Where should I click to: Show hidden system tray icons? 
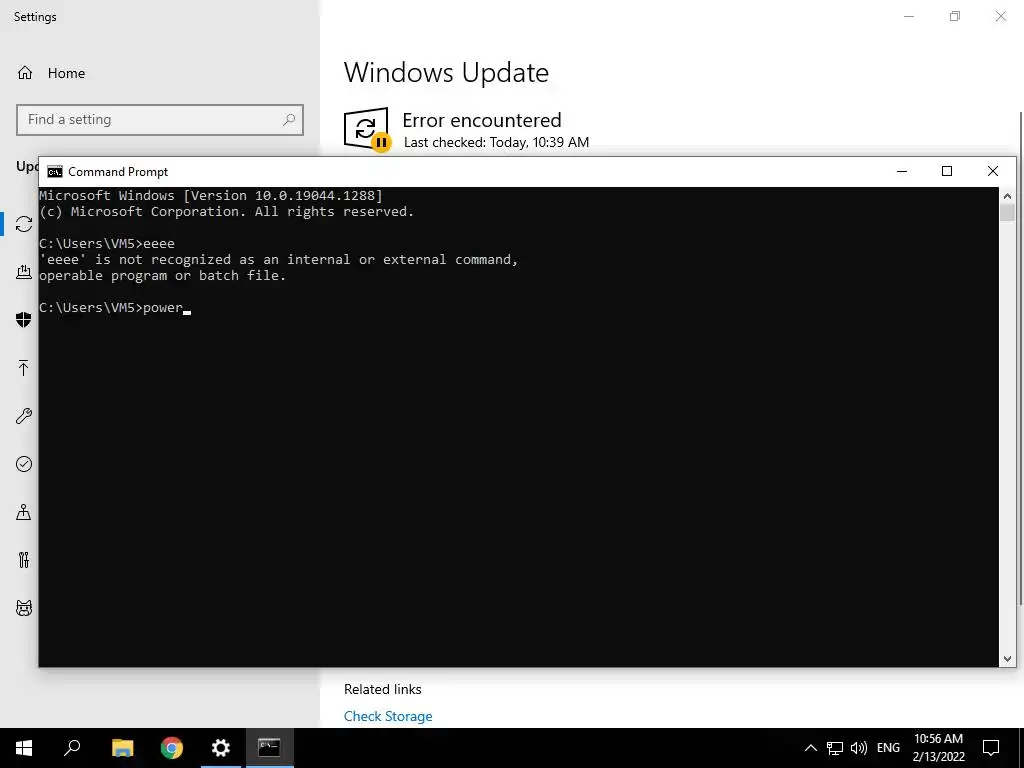(810, 748)
